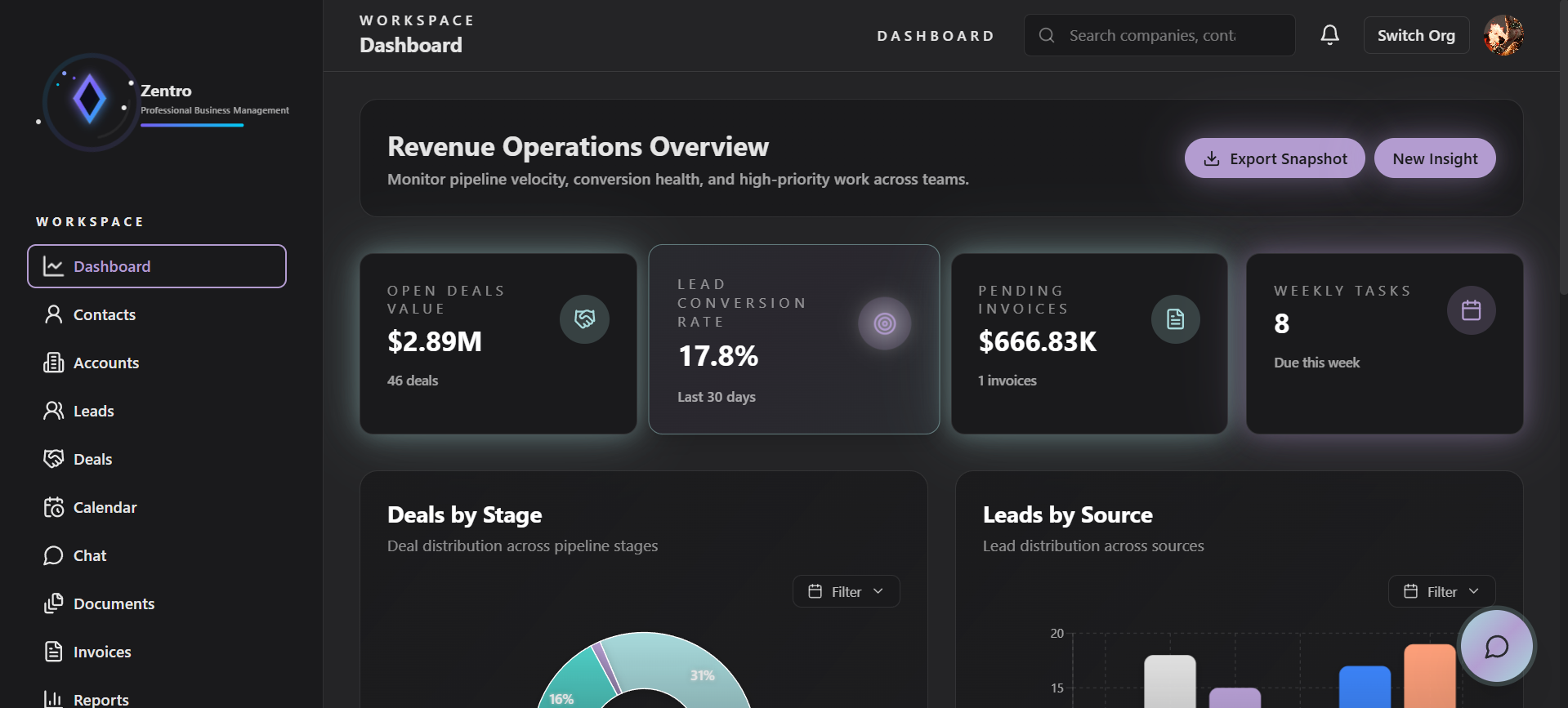1568x708 pixels.
Task: Create a New Insight
Action: (1435, 158)
